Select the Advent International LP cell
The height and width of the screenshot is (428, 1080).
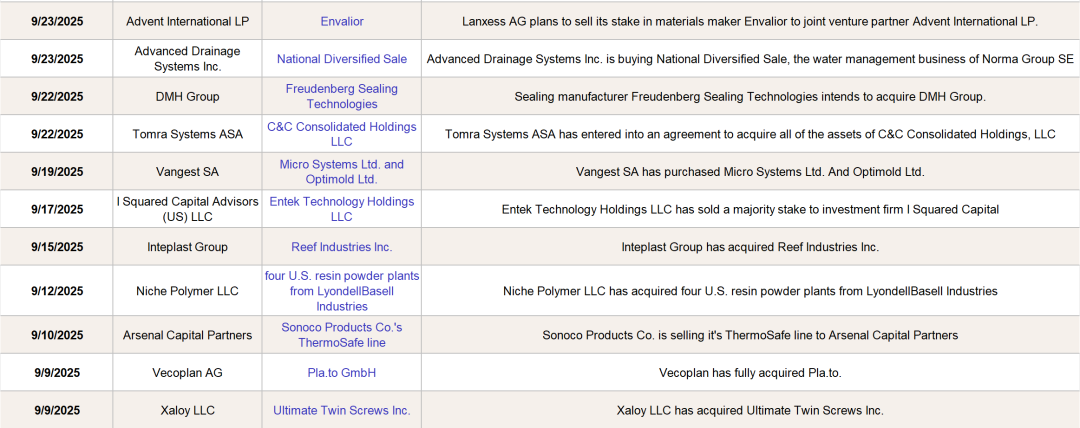pyautogui.click(x=187, y=21)
